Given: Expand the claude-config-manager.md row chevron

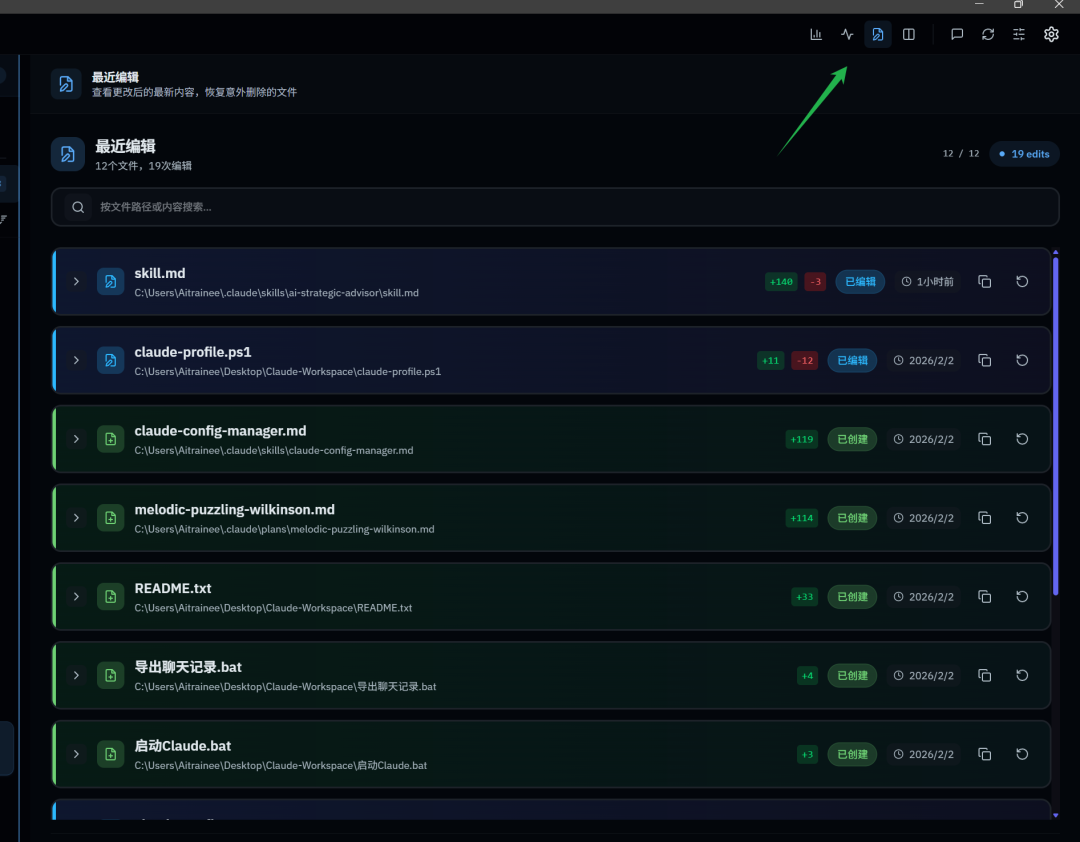Looking at the screenshot, I should point(76,439).
